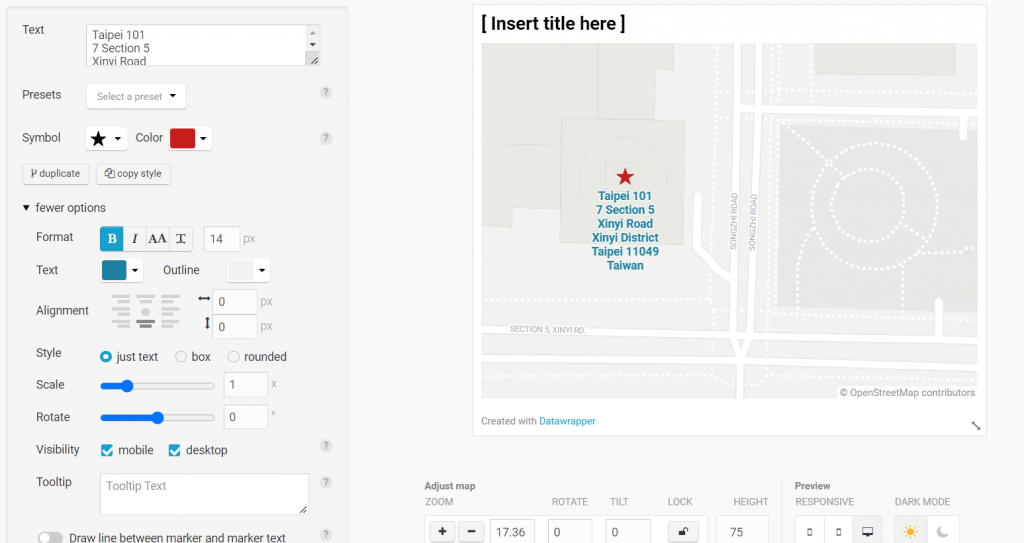Switch preview to light mode sun
The height and width of the screenshot is (543, 1024).
910,531
